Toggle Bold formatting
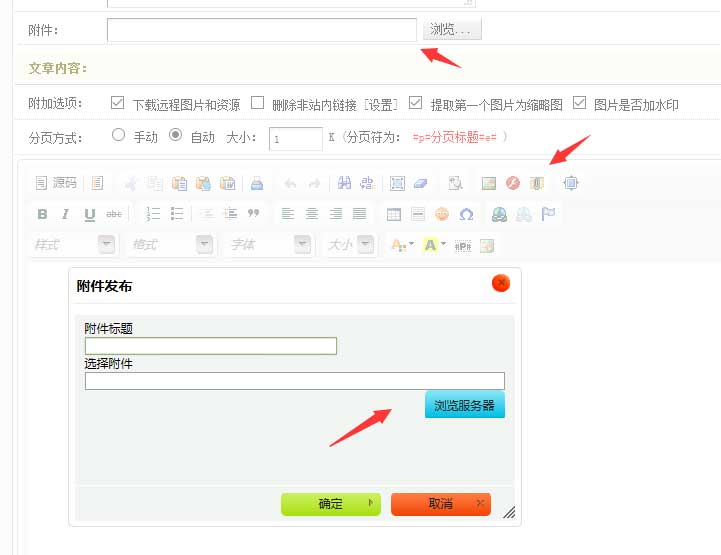The height and width of the screenshot is (555, 721). [x=42, y=214]
